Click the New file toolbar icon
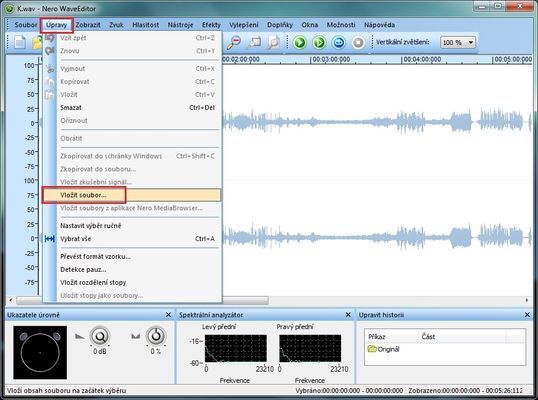Screen dimensions: 538x400 (x=20, y=43)
